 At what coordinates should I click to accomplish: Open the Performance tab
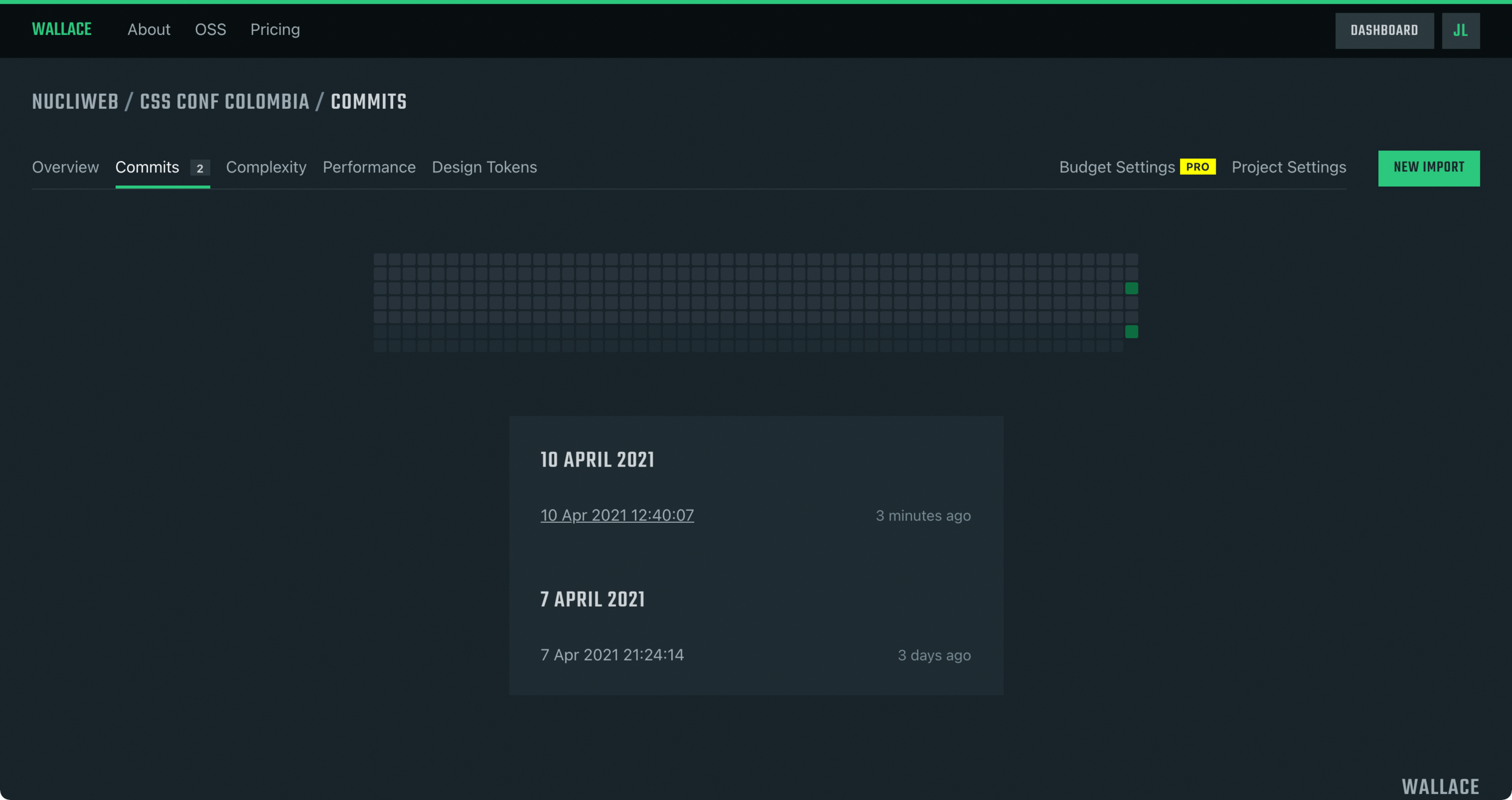coord(369,167)
